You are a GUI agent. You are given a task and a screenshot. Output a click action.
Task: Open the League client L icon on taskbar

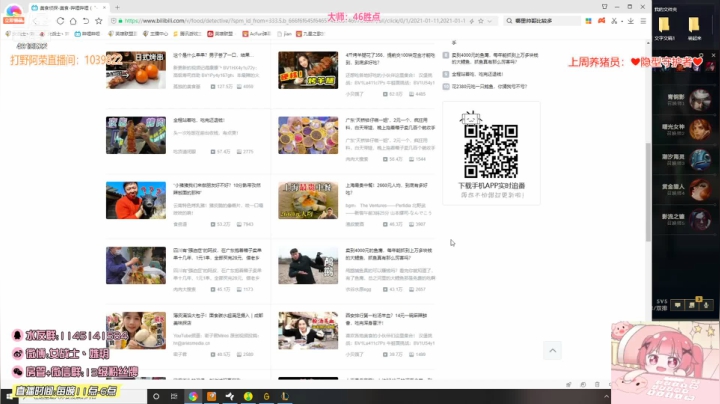coord(285,396)
